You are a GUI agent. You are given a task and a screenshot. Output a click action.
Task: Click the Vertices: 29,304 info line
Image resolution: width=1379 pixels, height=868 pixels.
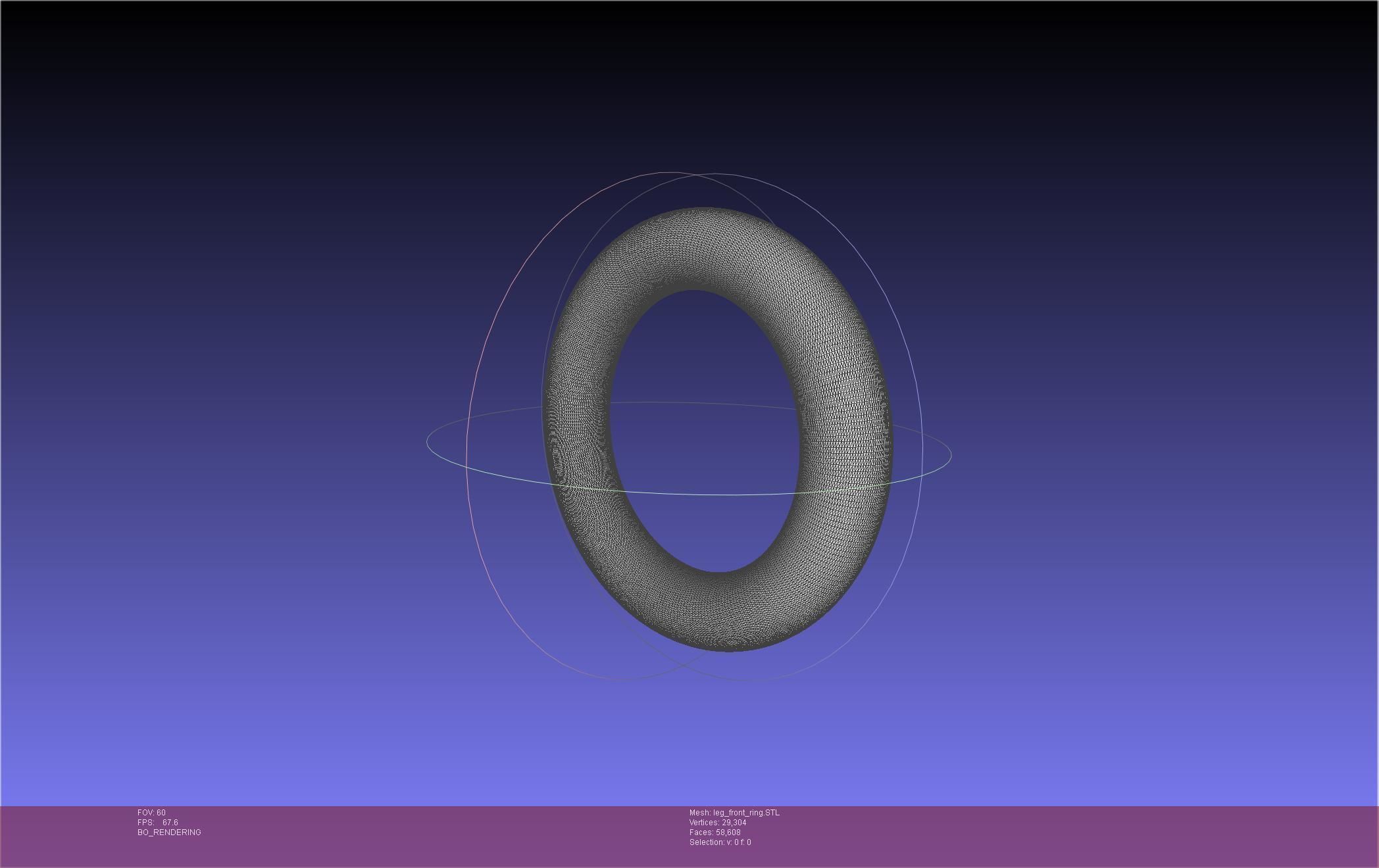[x=718, y=823]
